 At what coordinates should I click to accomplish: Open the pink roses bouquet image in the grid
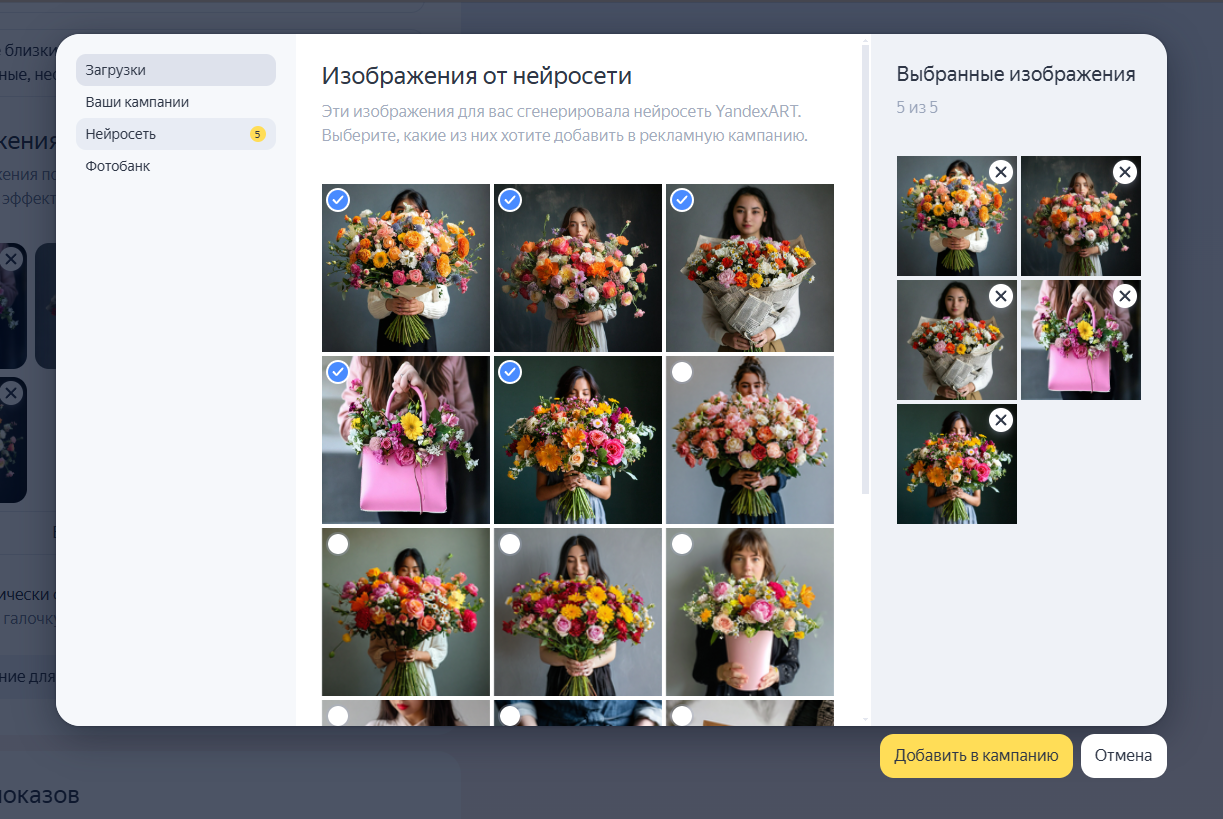750,440
